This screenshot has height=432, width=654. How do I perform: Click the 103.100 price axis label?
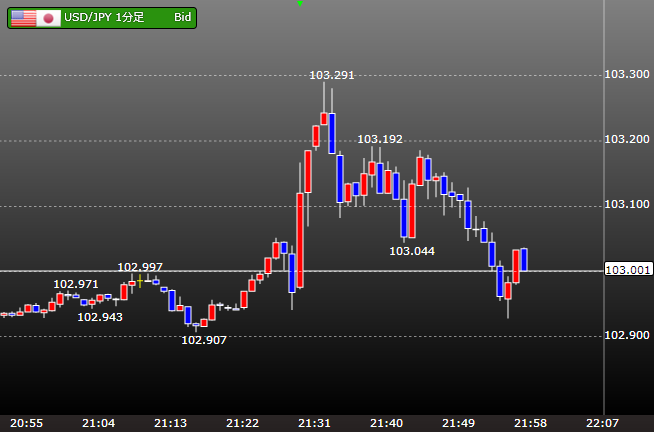[x=628, y=205]
